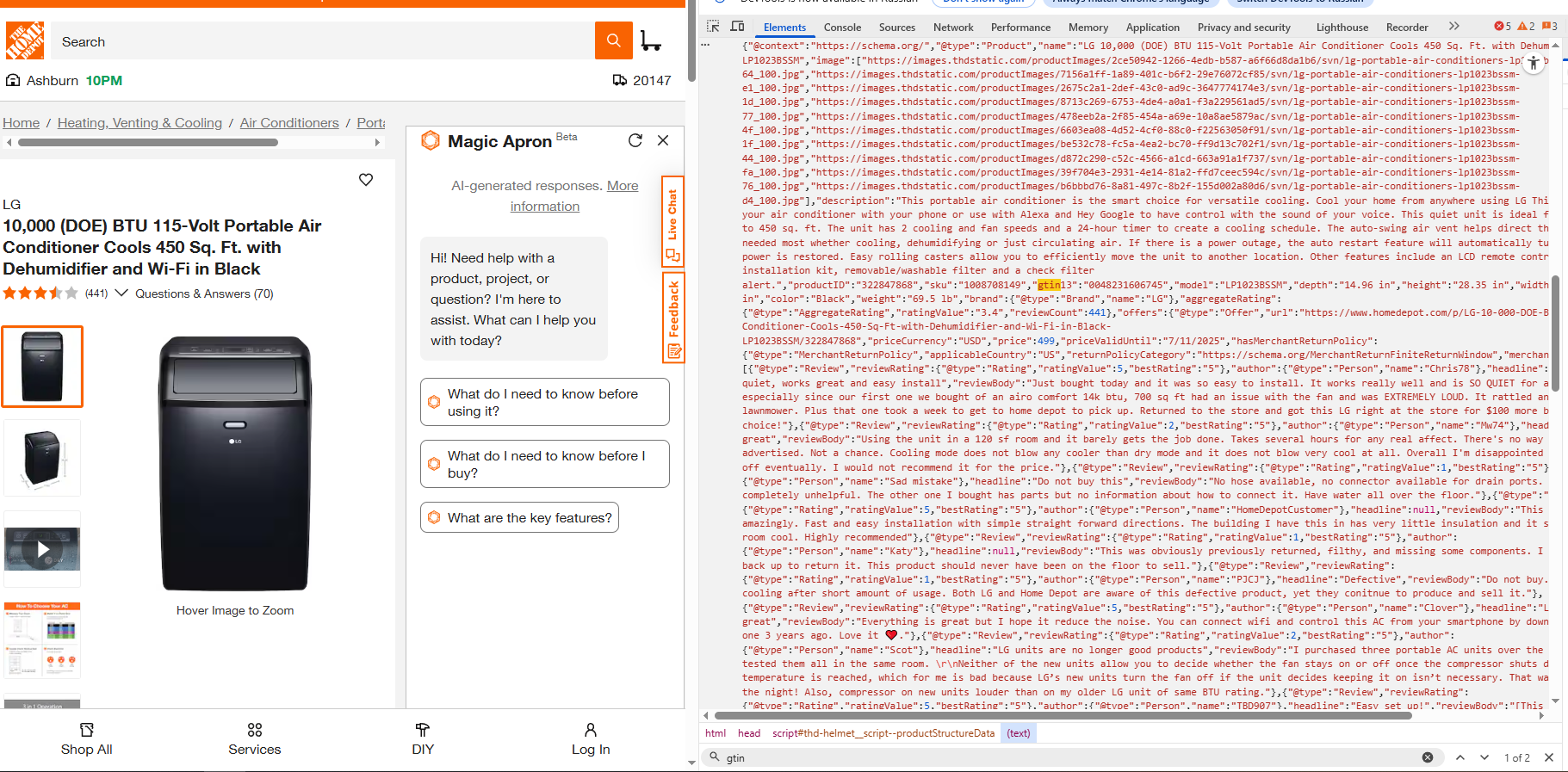Open the Performance tab

[1020, 28]
